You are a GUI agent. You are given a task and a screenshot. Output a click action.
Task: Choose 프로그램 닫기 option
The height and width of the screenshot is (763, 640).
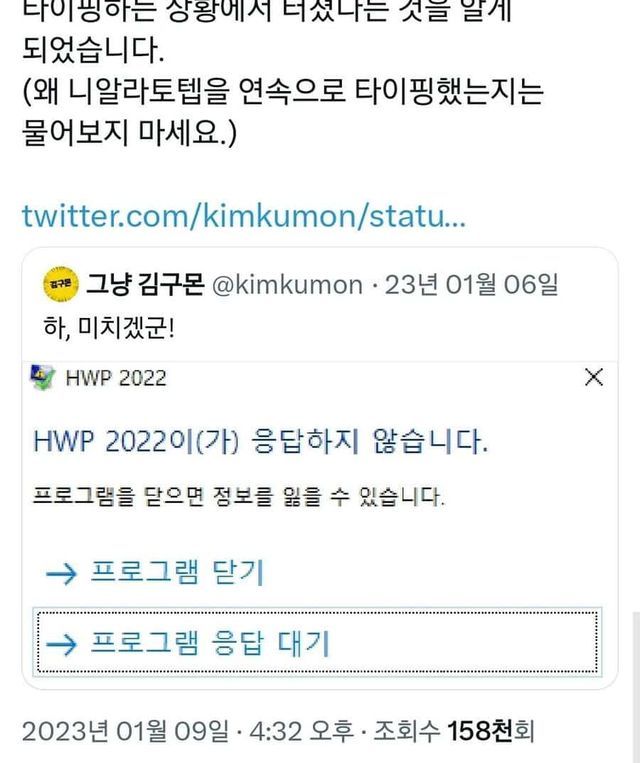pyautogui.click(x=177, y=572)
